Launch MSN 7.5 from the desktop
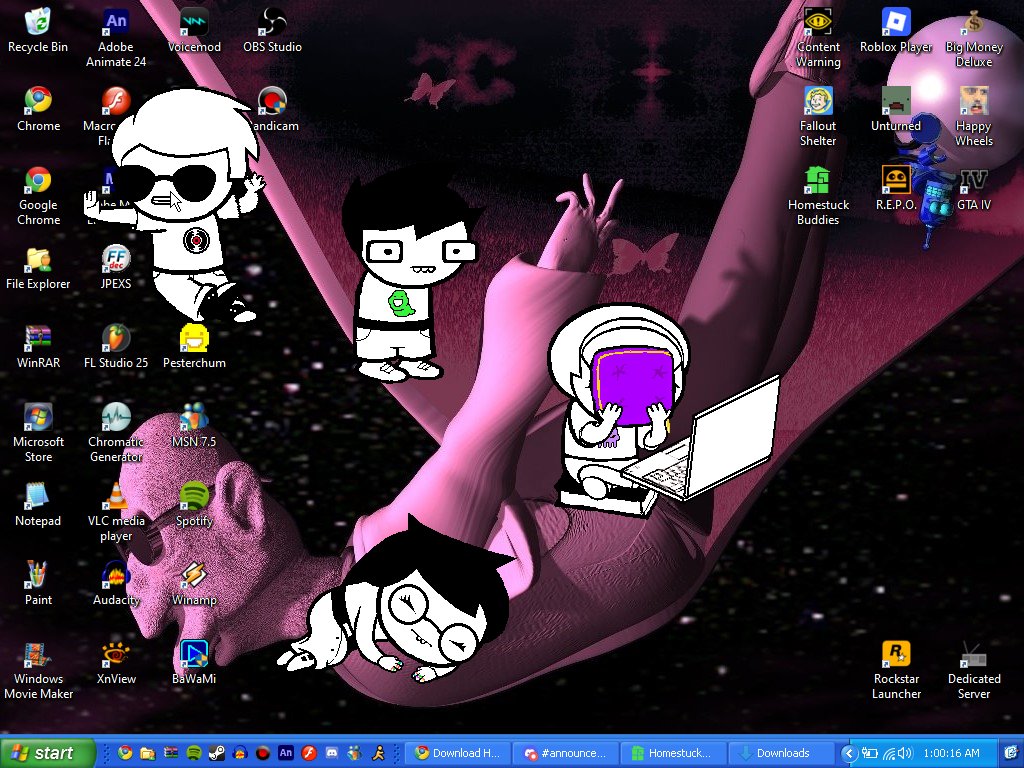Screen dimensions: 1024x768 coord(194,425)
